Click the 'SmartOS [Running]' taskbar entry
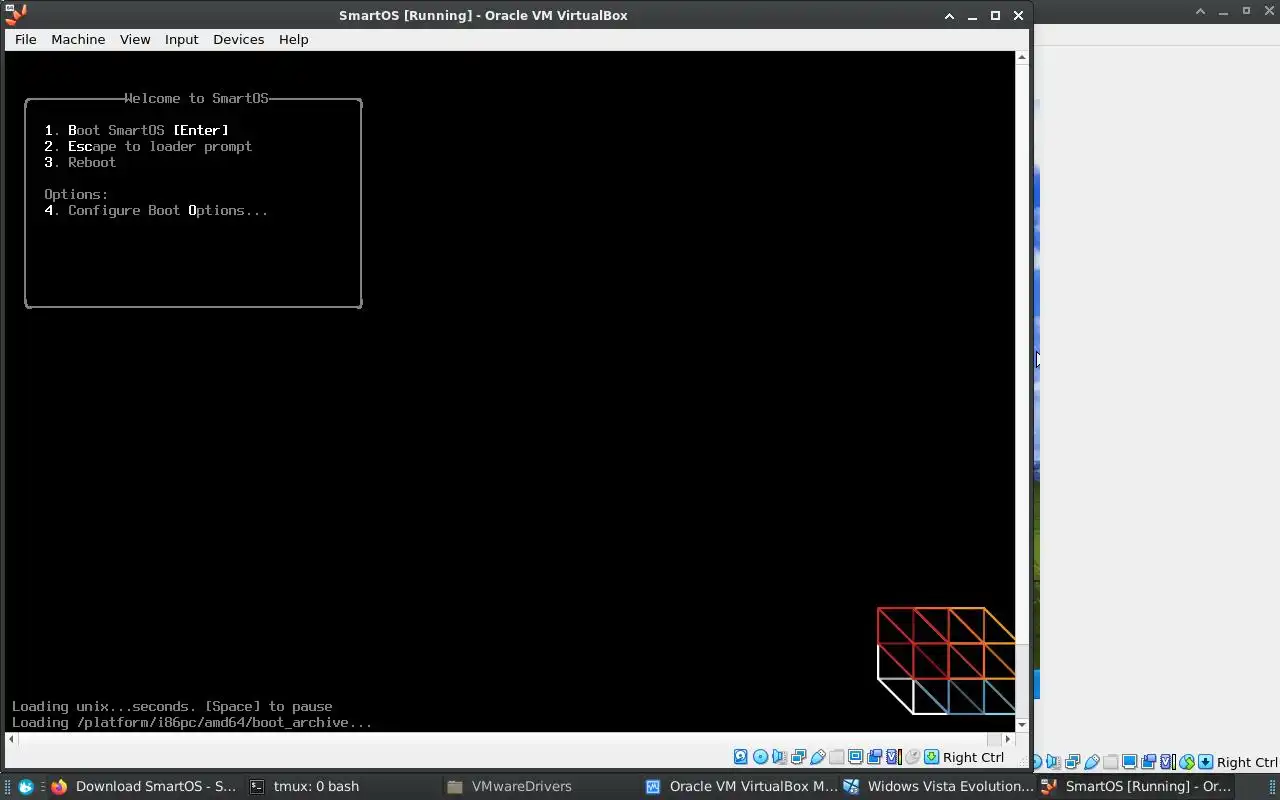 (1137, 786)
